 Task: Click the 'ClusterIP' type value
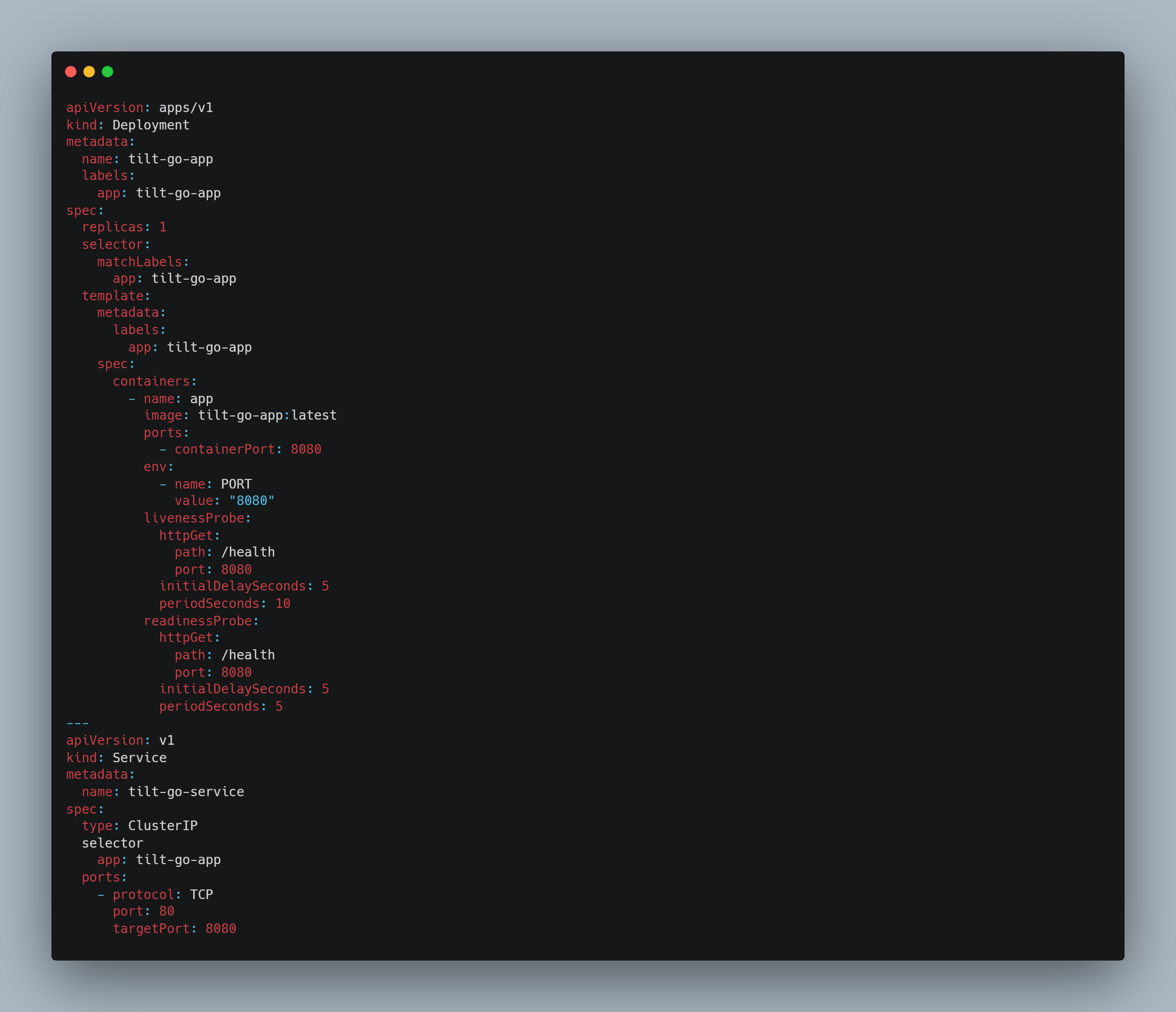tap(162, 826)
